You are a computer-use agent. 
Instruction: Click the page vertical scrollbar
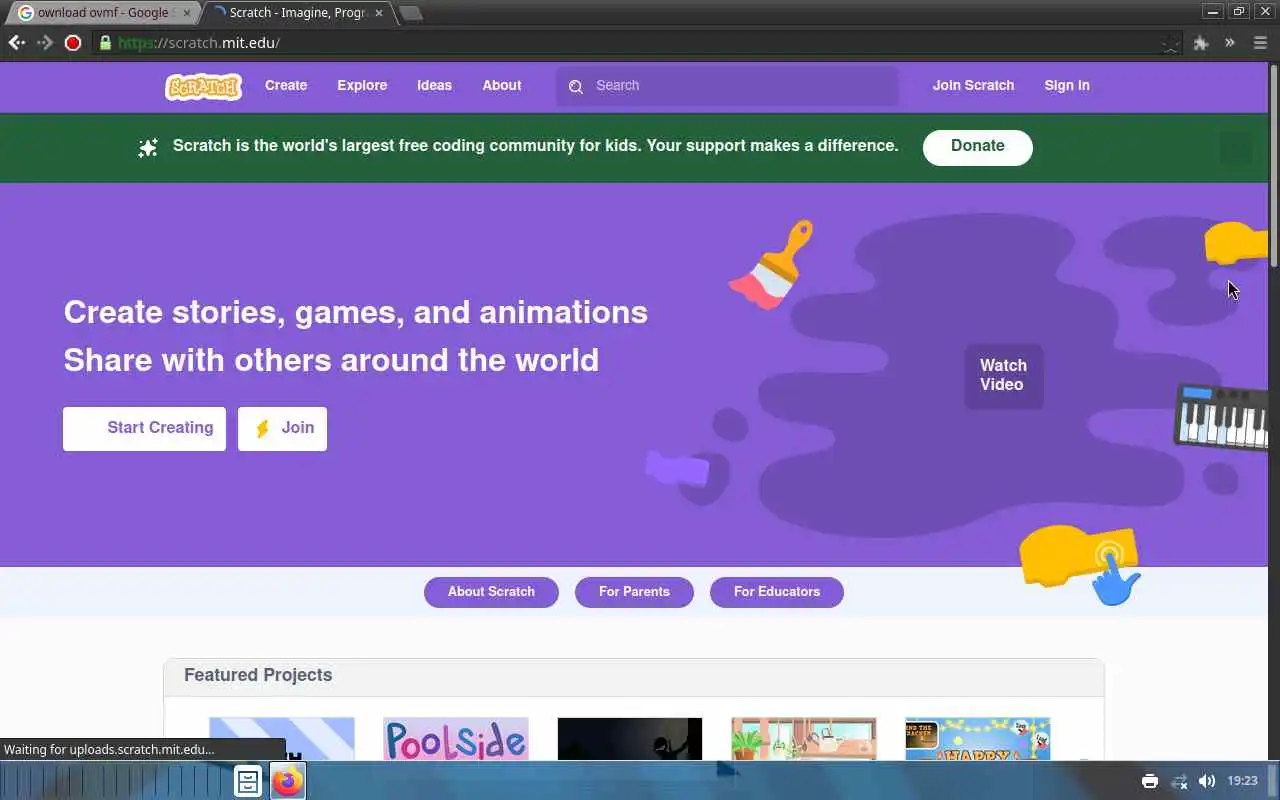point(1274,168)
